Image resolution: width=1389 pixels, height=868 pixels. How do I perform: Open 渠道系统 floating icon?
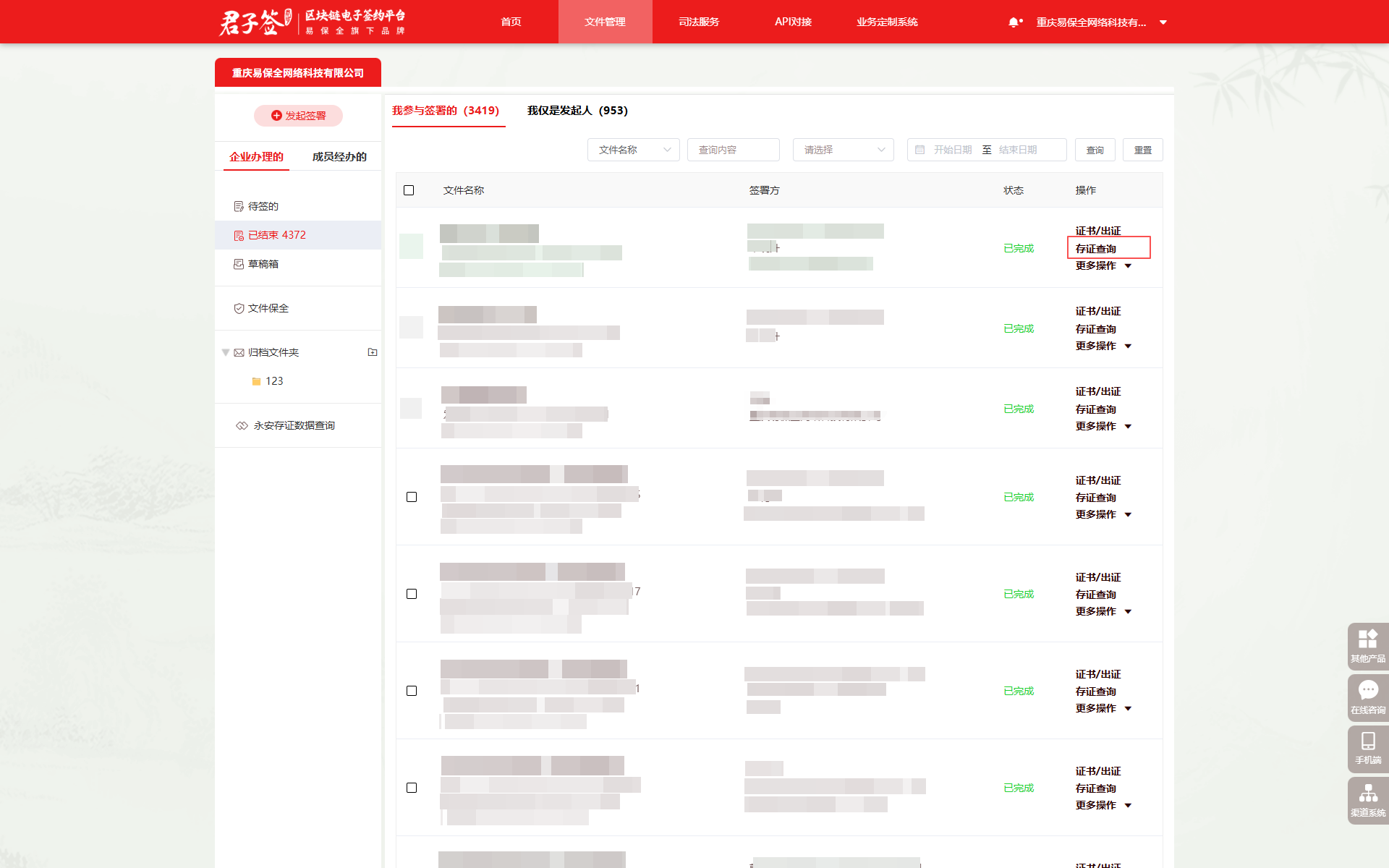pyautogui.click(x=1367, y=799)
